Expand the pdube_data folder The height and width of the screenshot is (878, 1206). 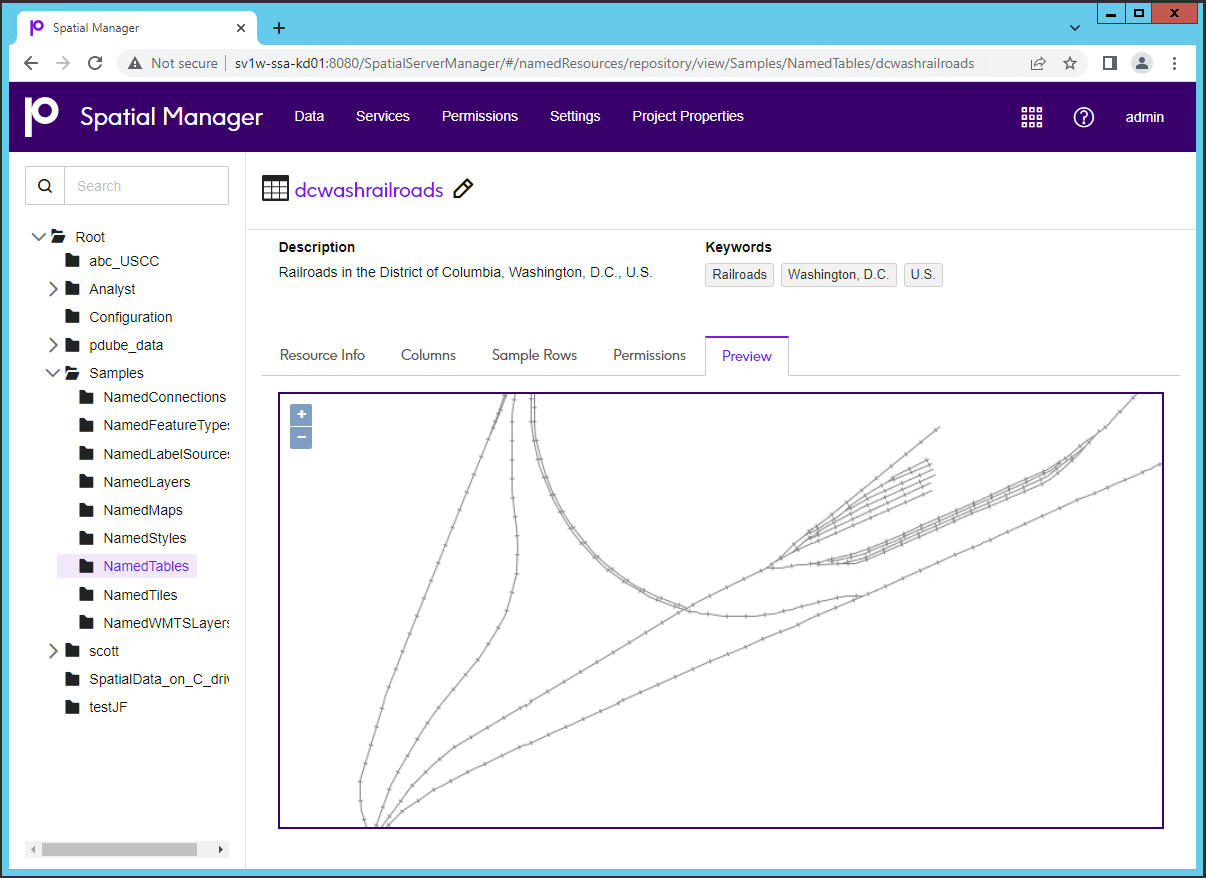(x=53, y=345)
